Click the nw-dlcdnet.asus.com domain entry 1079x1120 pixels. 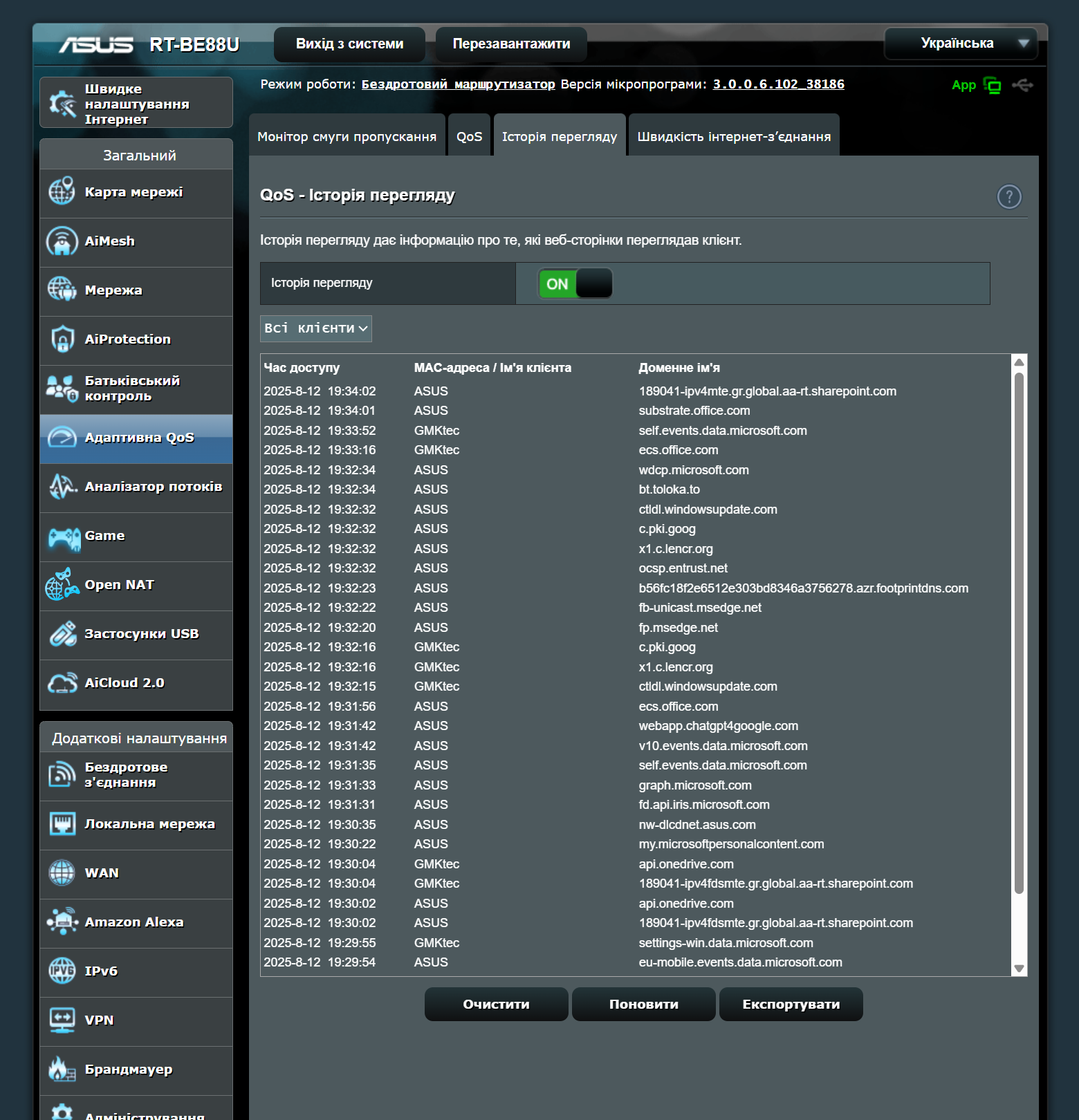697,825
